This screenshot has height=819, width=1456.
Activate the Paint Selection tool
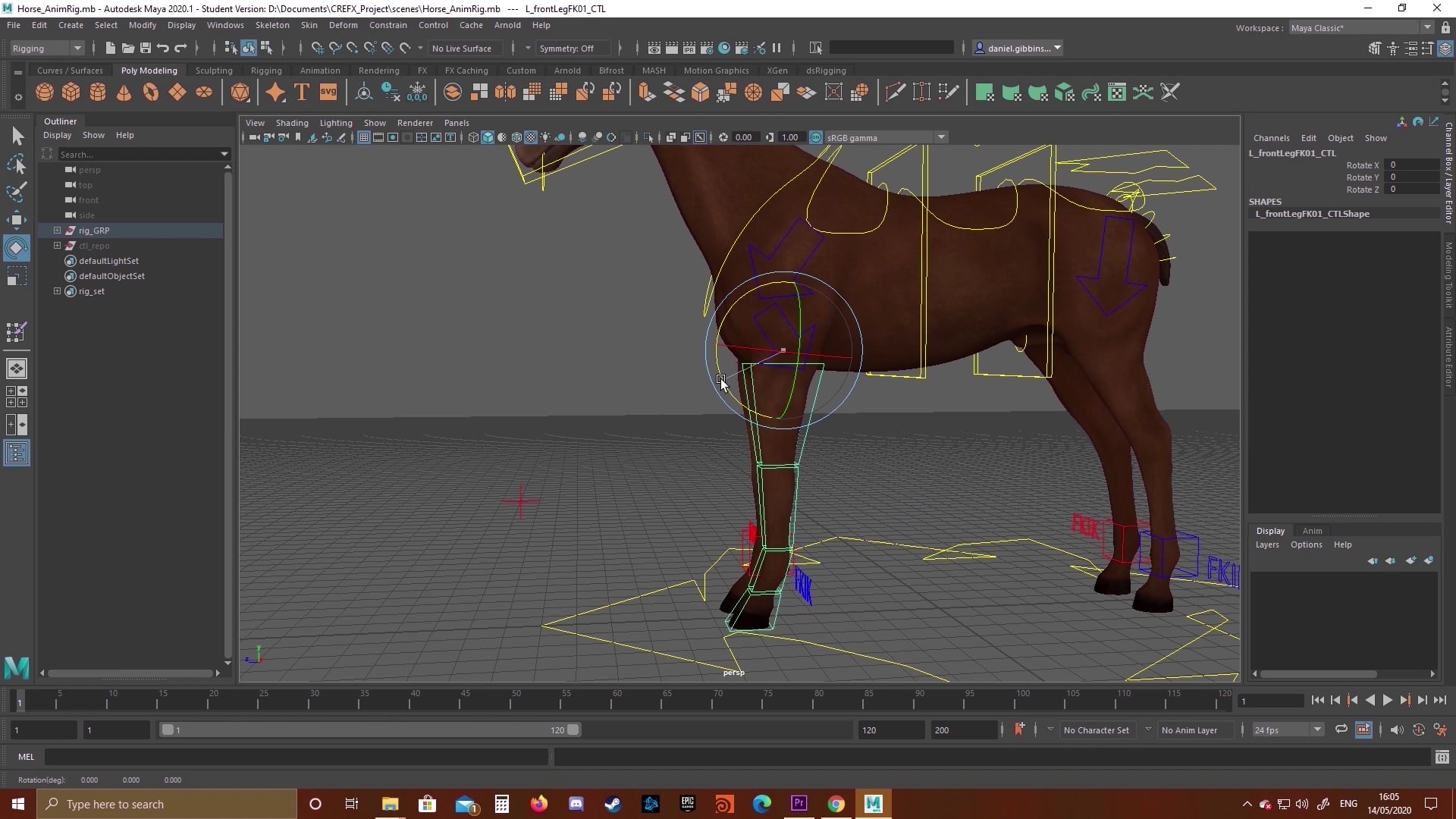point(17,192)
